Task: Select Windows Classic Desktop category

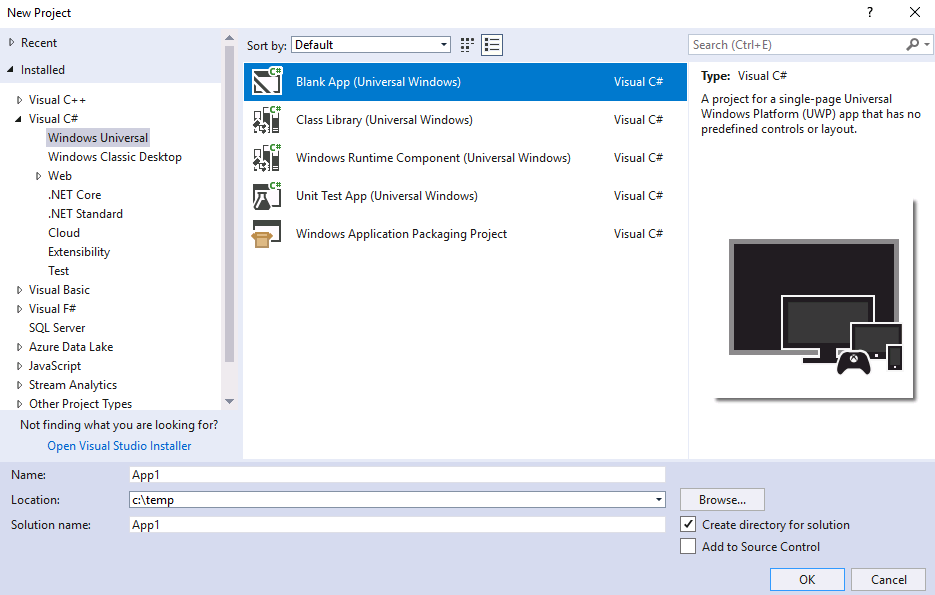Action: click(114, 157)
